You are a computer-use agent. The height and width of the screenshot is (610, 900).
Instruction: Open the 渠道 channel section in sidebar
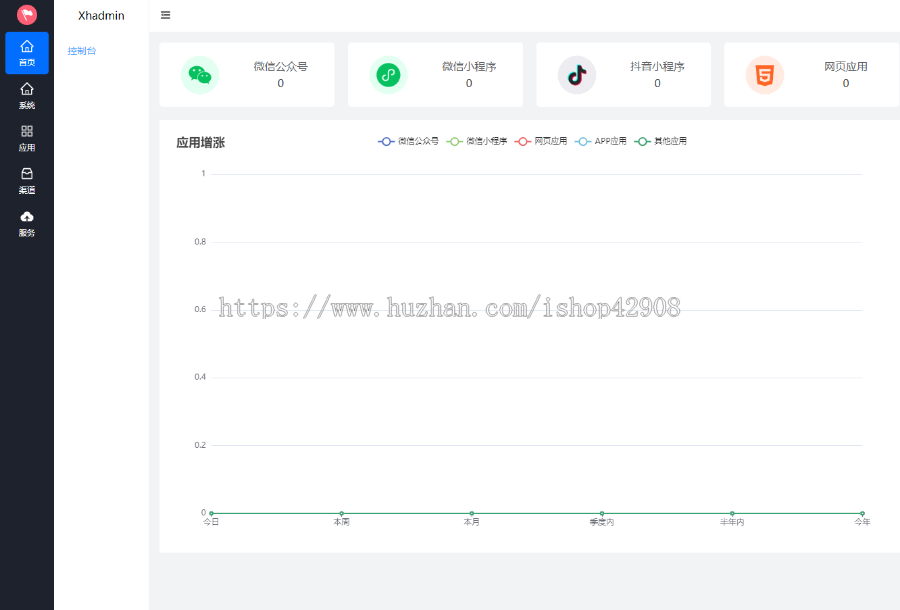tap(27, 181)
